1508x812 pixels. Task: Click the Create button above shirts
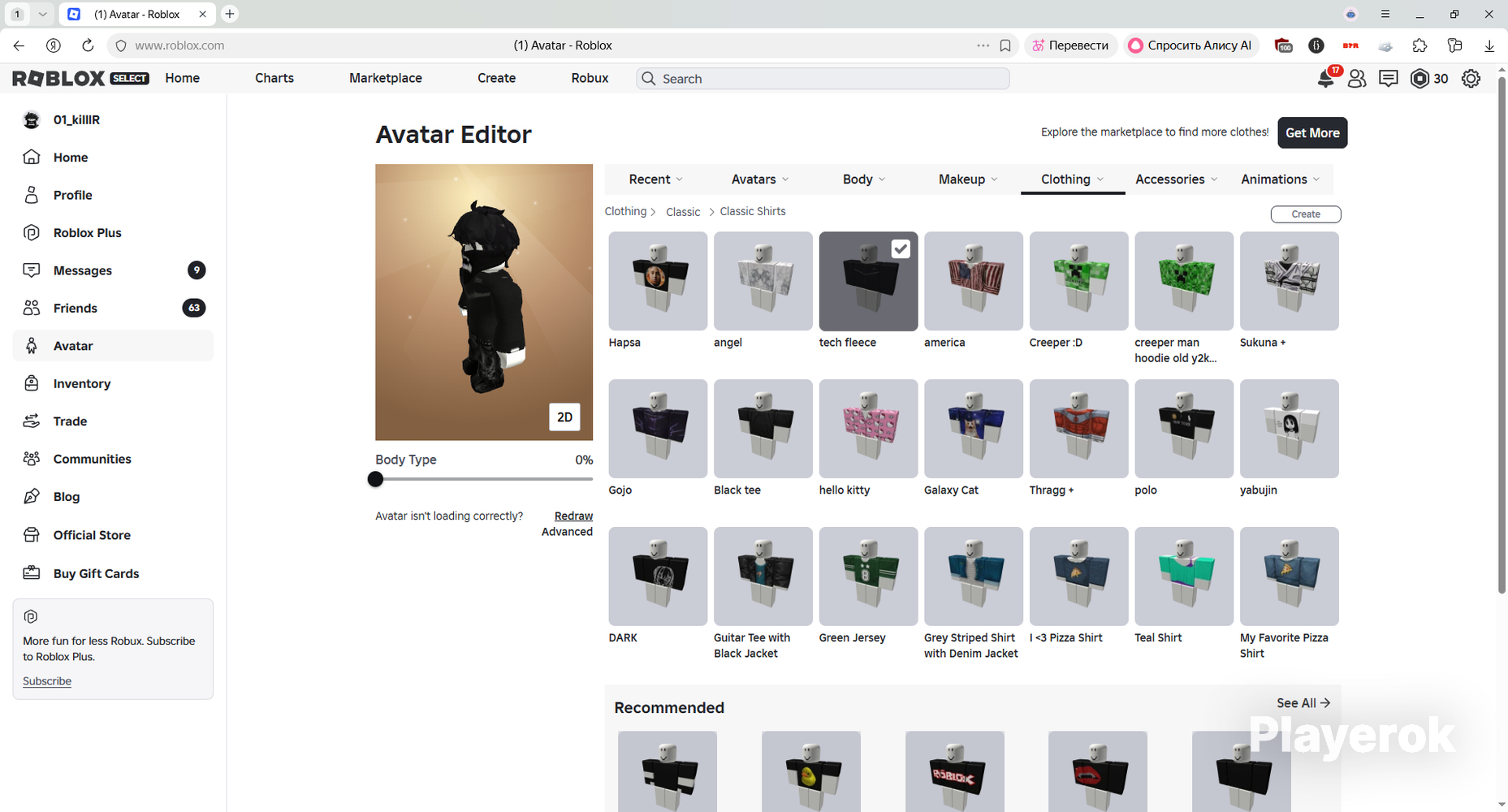point(1306,214)
